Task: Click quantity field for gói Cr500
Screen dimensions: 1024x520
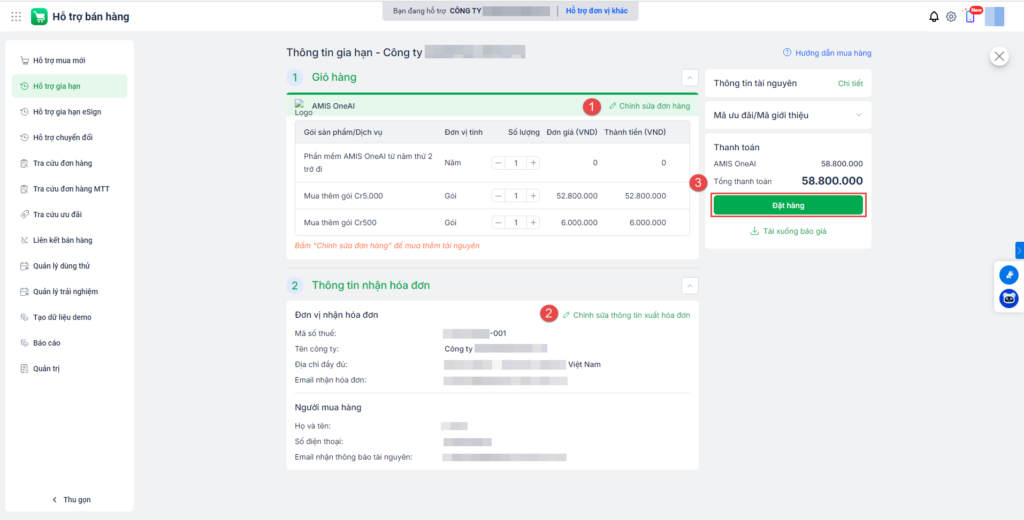Action: click(x=516, y=223)
